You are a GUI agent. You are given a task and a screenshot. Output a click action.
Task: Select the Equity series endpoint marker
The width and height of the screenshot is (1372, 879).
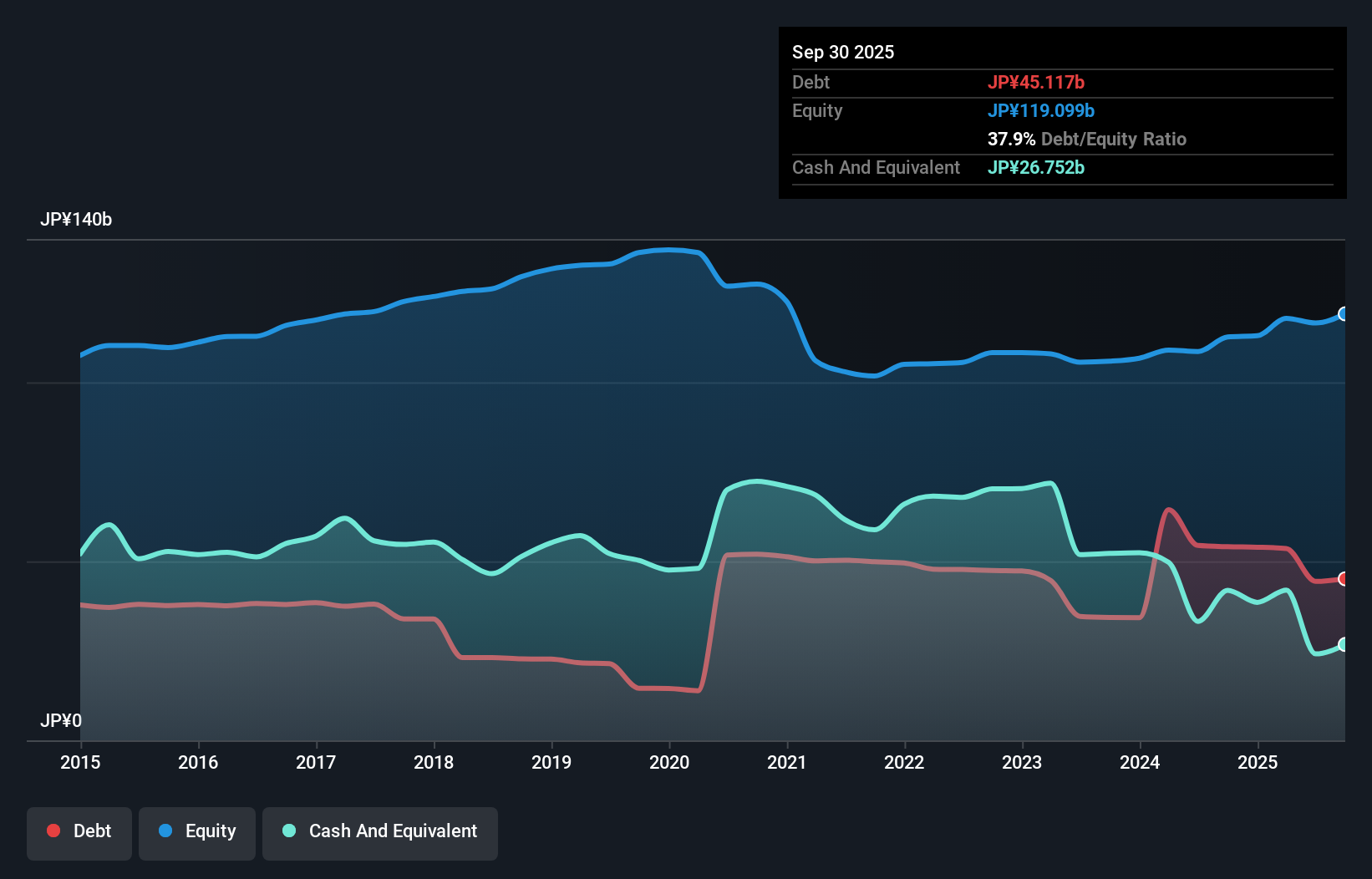click(1343, 314)
